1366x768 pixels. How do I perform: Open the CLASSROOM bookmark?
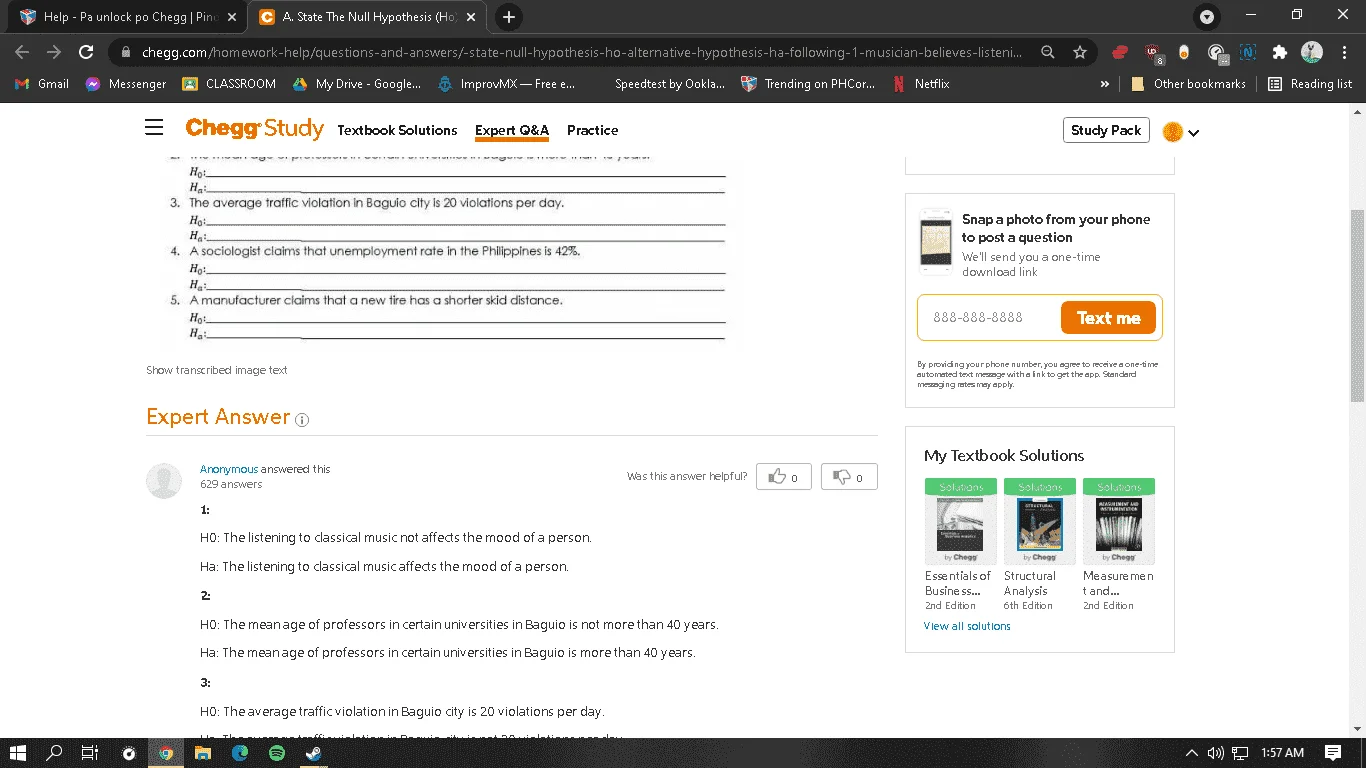[x=229, y=84]
